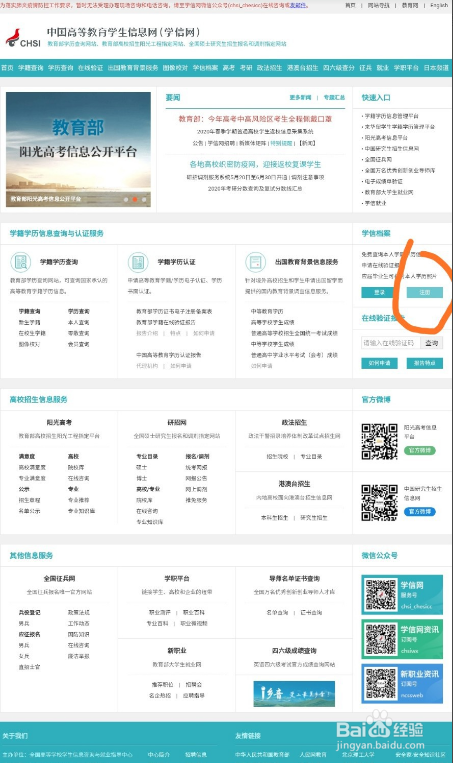Screen dimensions: 453x763
Task: Click 招聘会 under 新职业
Action: 194,684
